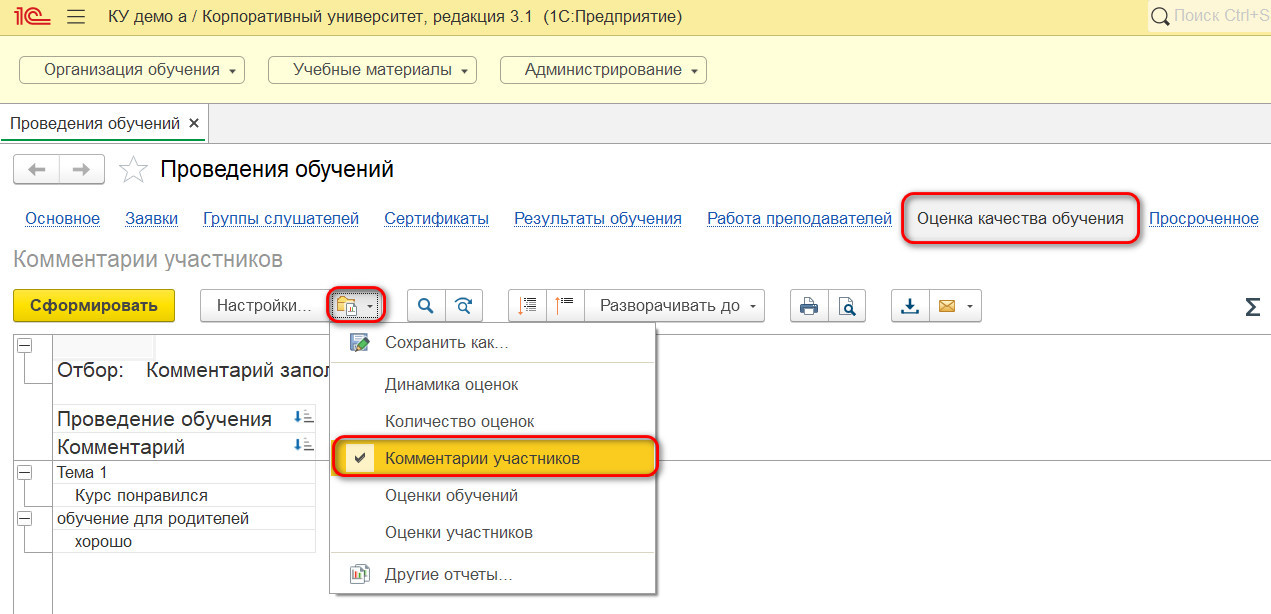Click the Сформировать button
Image resolution: width=1271 pixels, height=614 pixels.
[94, 306]
